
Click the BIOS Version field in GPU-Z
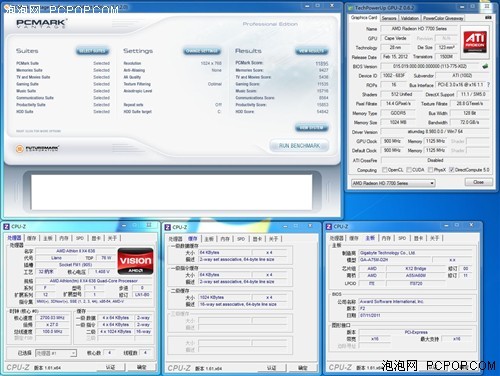pos(430,66)
